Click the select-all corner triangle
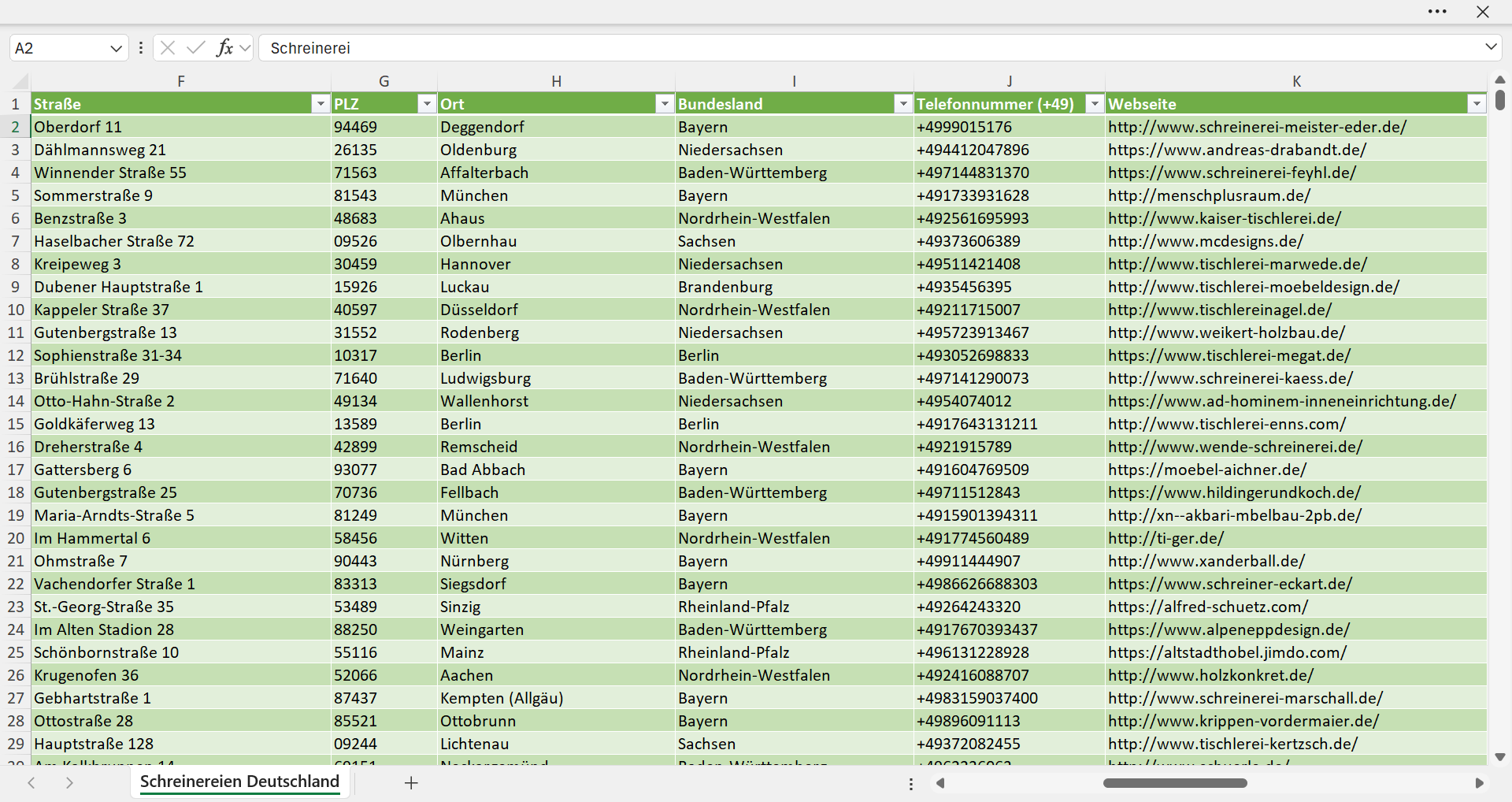 (20, 80)
